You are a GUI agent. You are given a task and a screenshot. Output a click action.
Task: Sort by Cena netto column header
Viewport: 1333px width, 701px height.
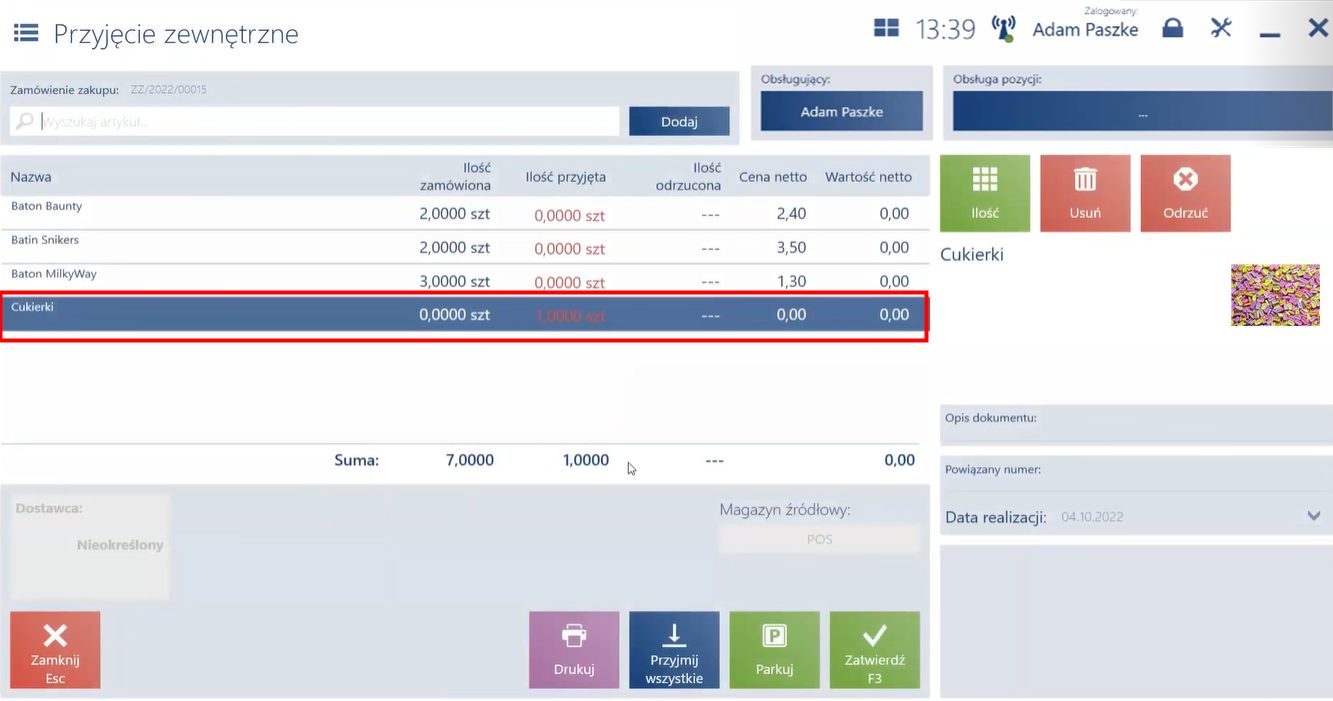tap(773, 177)
